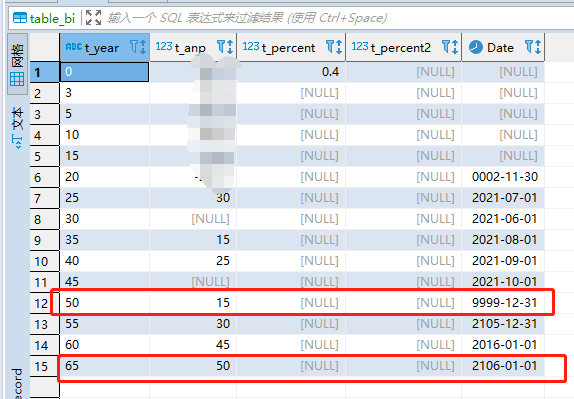This screenshot has width=574, height=399.
Task: Click Date cell 2021-08-01
Action: pyautogui.click(x=504, y=240)
